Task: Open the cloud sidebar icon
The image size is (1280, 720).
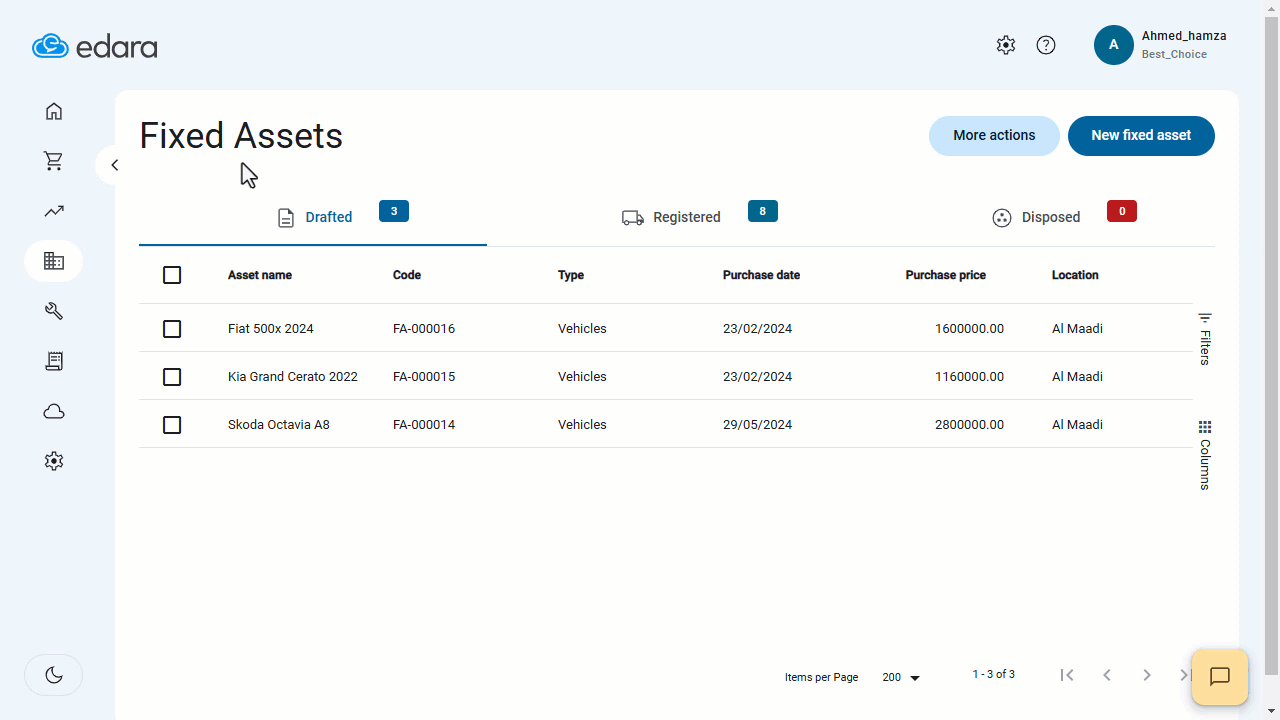Action: (54, 411)
